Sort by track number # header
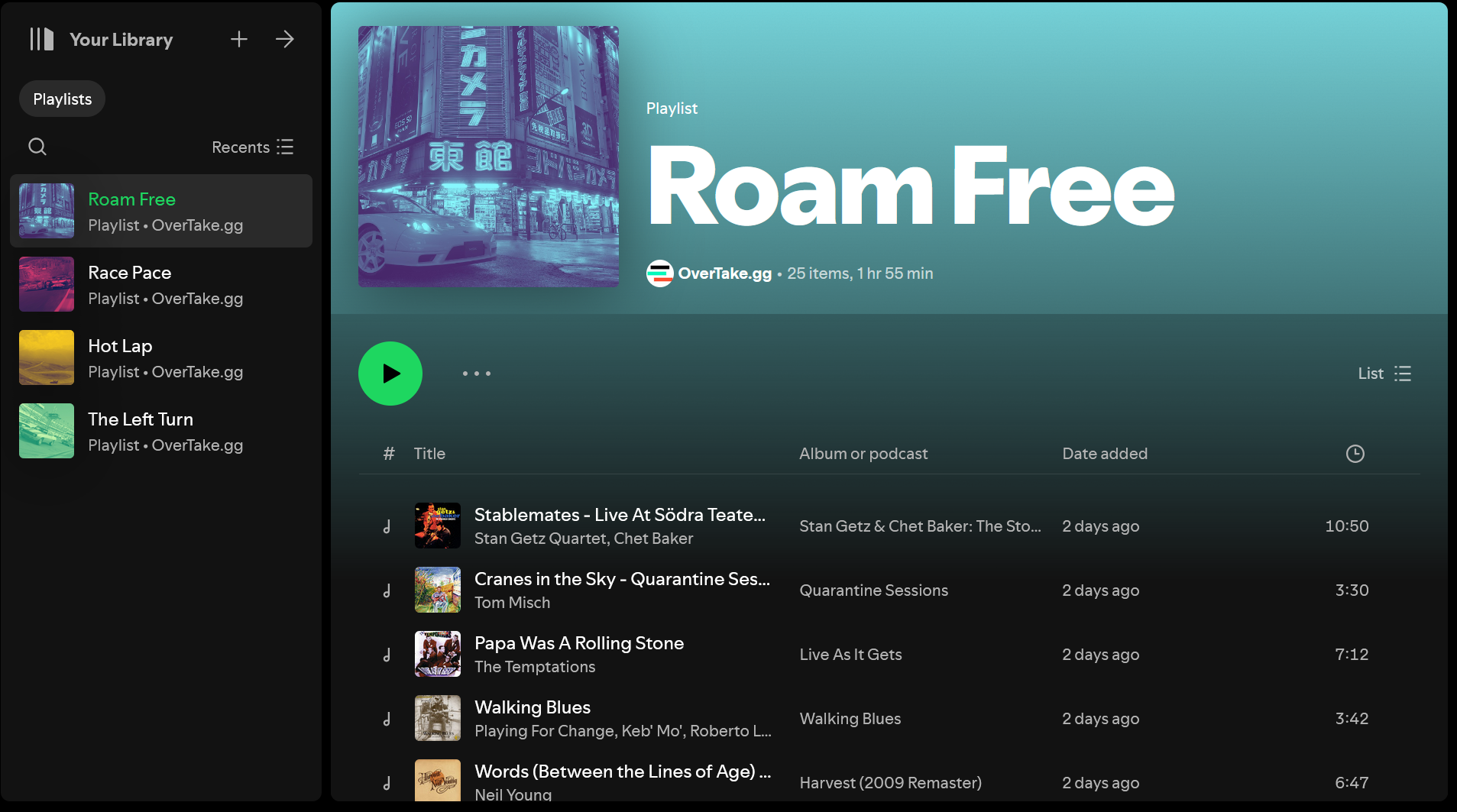 click(389, 454)
